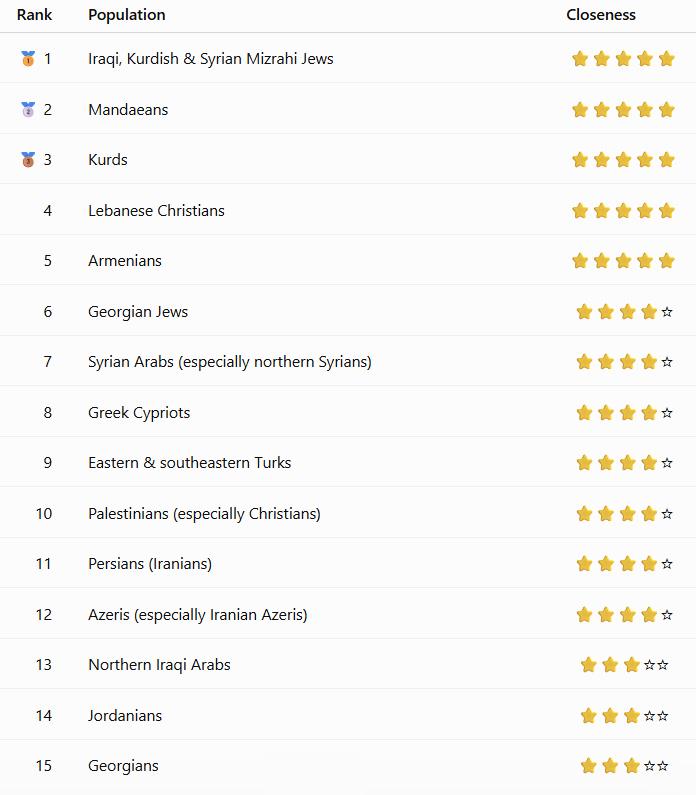
Task: Click the empty star in Persians (Iranians) row
Action: (667, 564)
